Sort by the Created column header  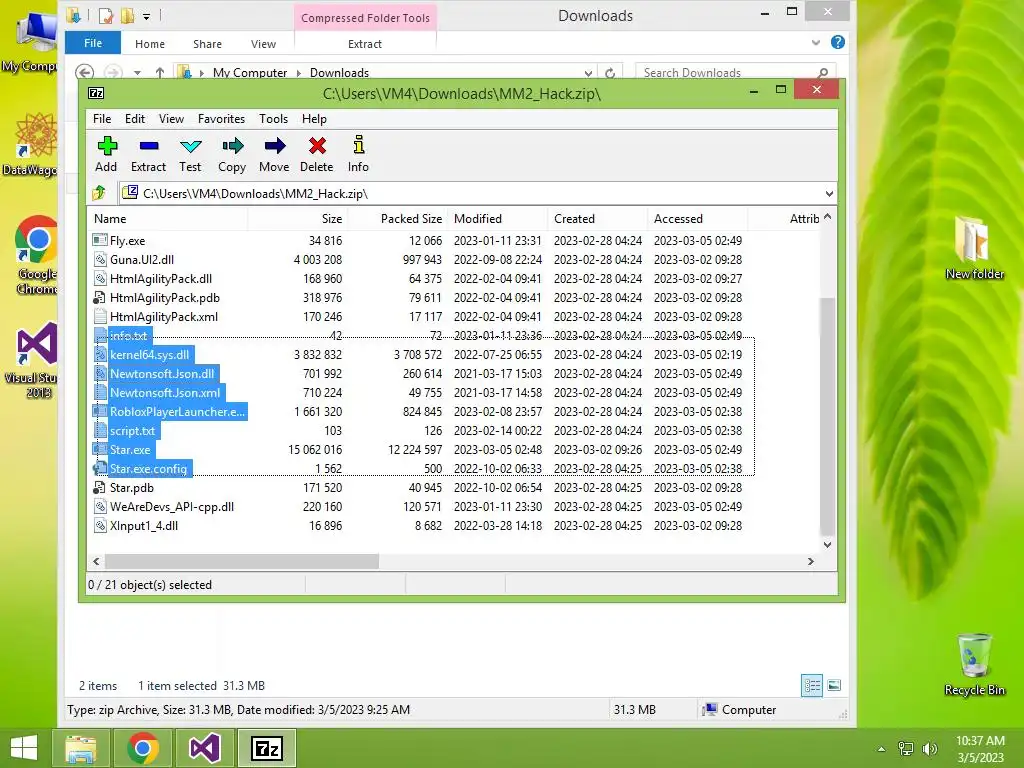click(x=598, y=219)
